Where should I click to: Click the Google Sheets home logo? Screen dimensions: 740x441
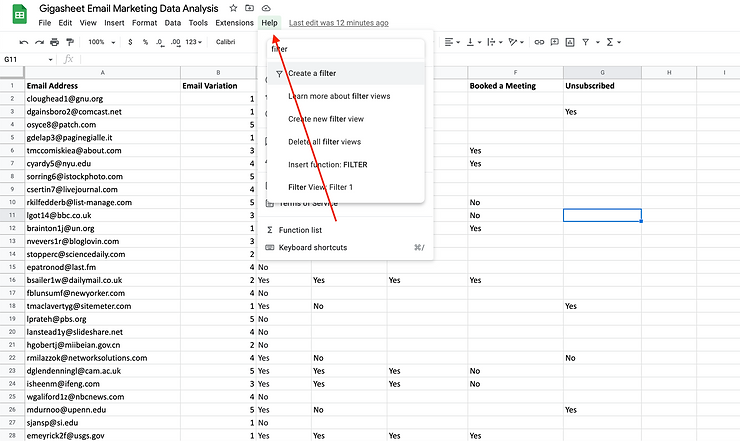[x=17, y=14]
